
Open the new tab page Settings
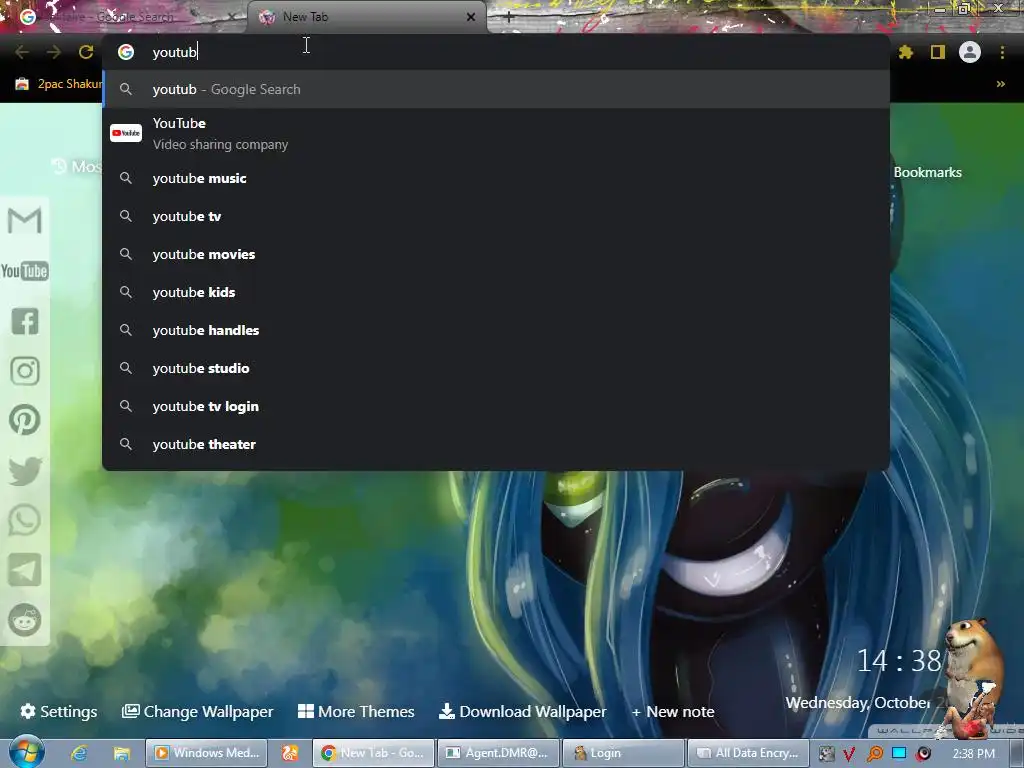[59, 711]
